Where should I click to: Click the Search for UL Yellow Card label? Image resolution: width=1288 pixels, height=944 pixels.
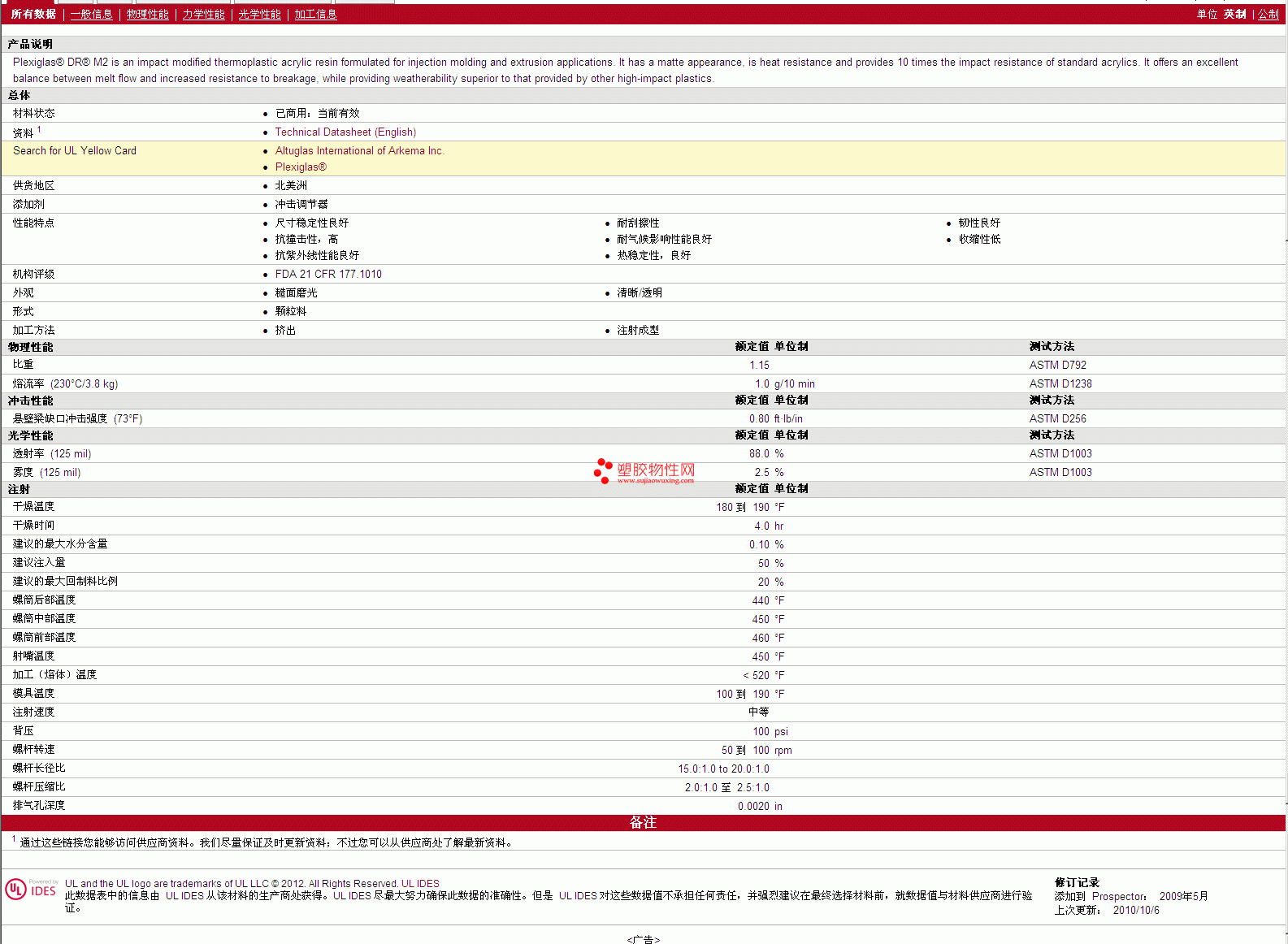coord(75,151)
